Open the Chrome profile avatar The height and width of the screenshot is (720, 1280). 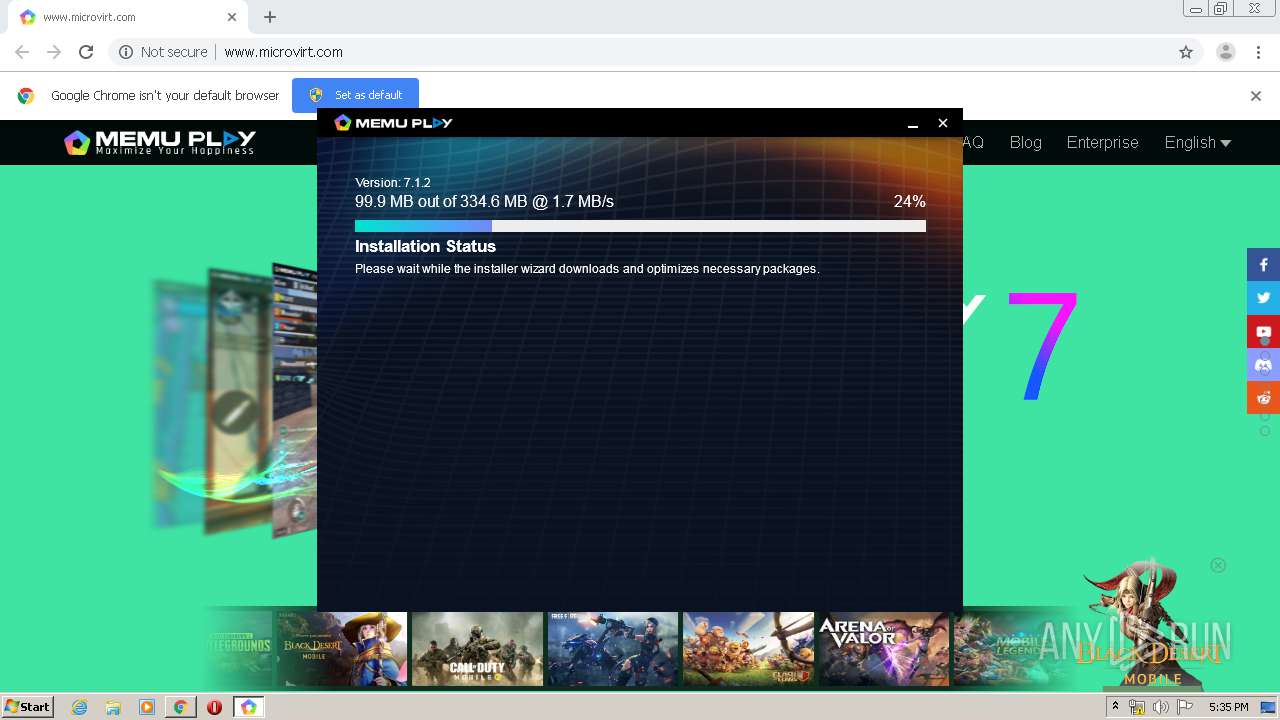click(1225, 52)
